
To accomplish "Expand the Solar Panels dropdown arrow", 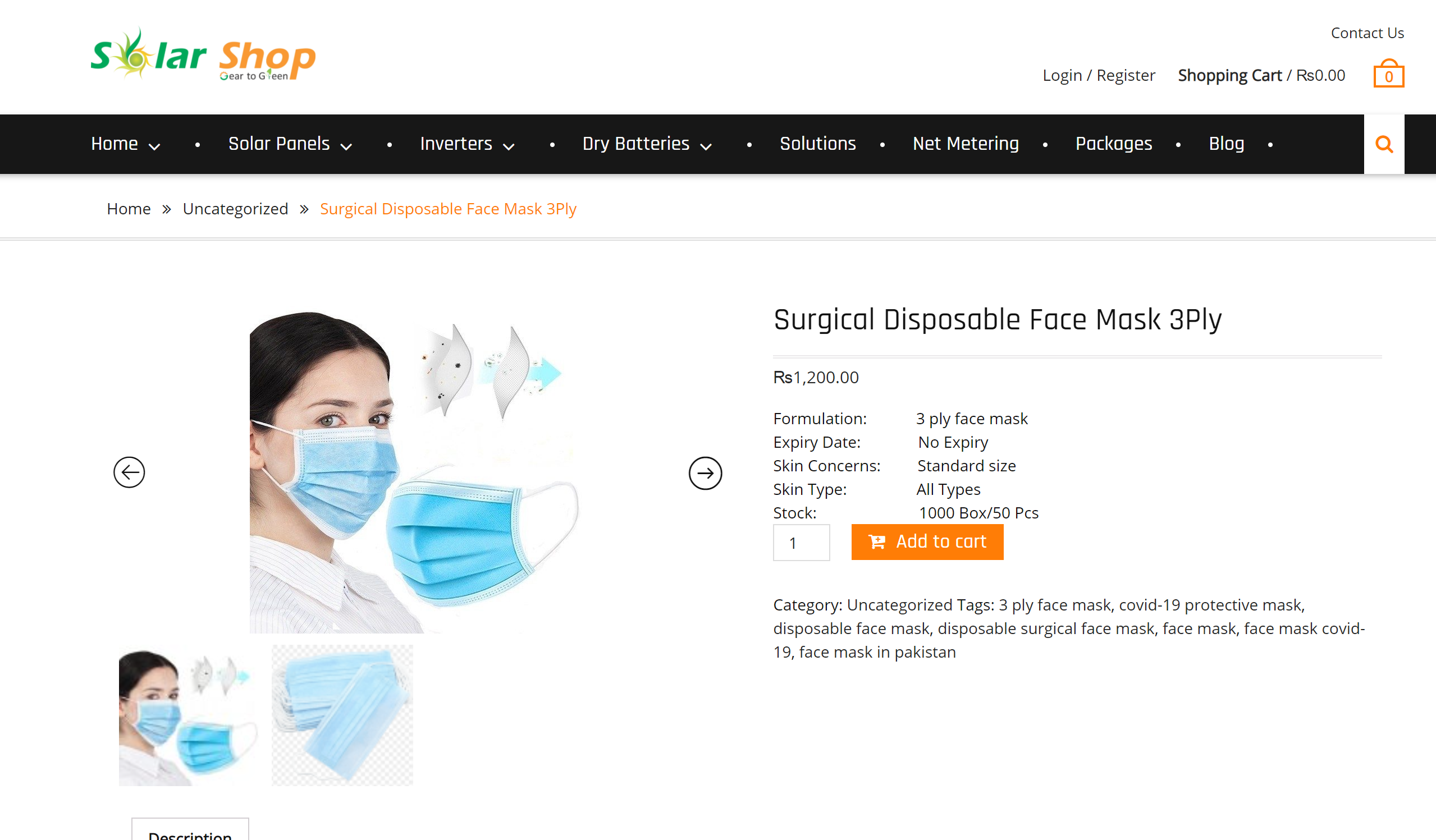I will click(x=346, y=146).
